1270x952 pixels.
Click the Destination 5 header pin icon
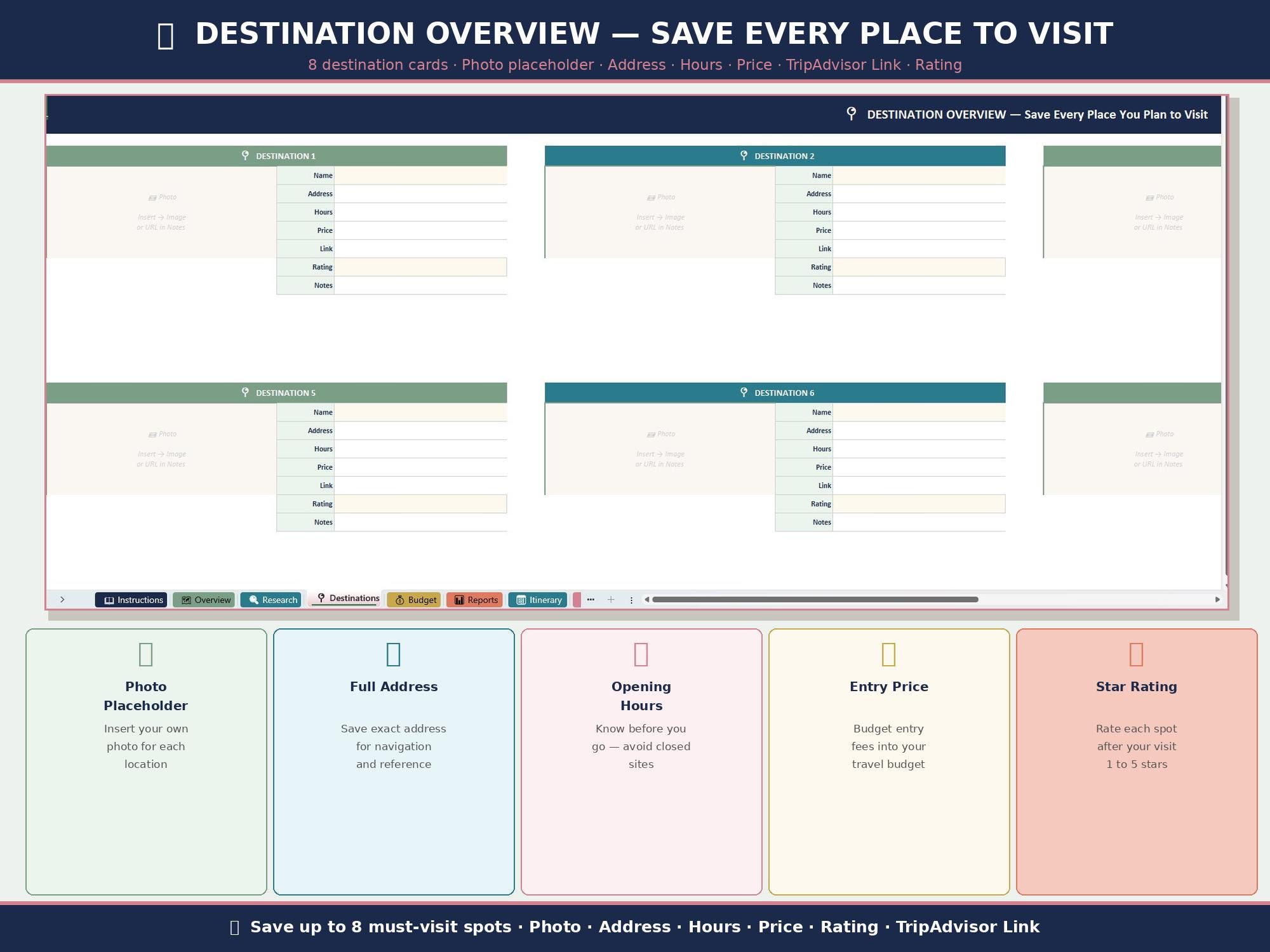[245, 392]
